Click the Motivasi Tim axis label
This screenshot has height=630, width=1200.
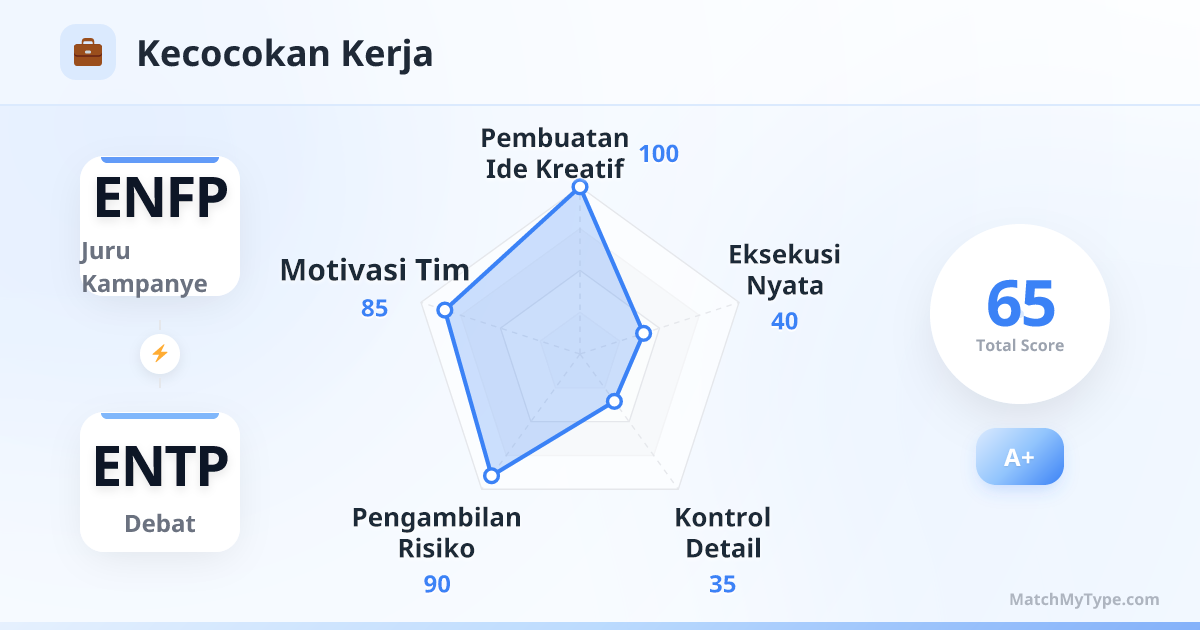[374, 270]
